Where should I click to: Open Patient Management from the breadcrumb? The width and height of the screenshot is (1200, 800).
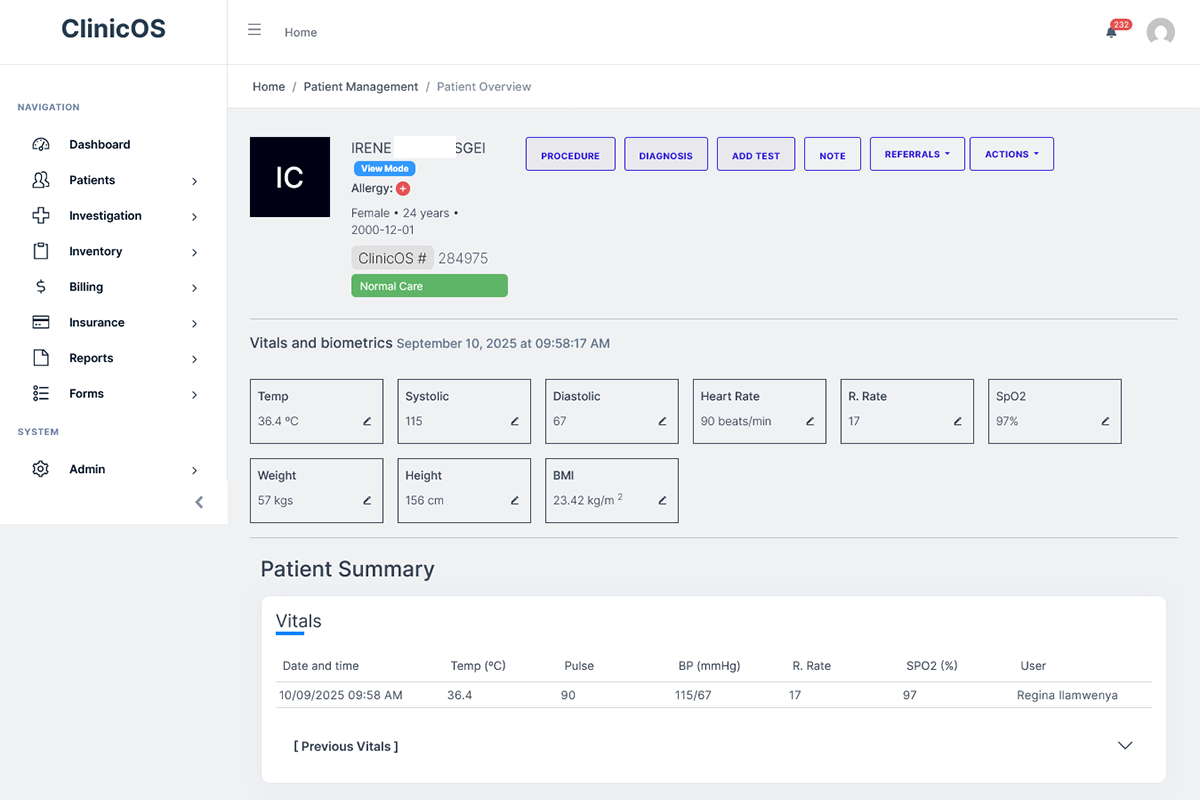(361, 86)
